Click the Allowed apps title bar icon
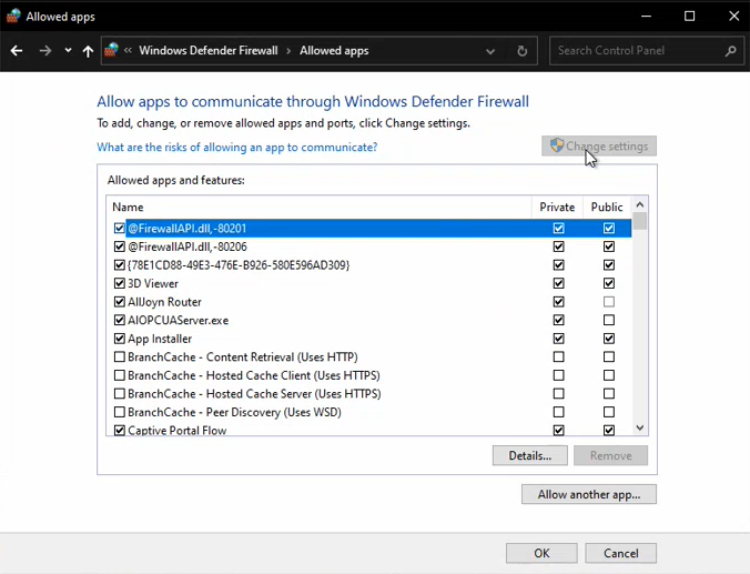 coord(13,16)
